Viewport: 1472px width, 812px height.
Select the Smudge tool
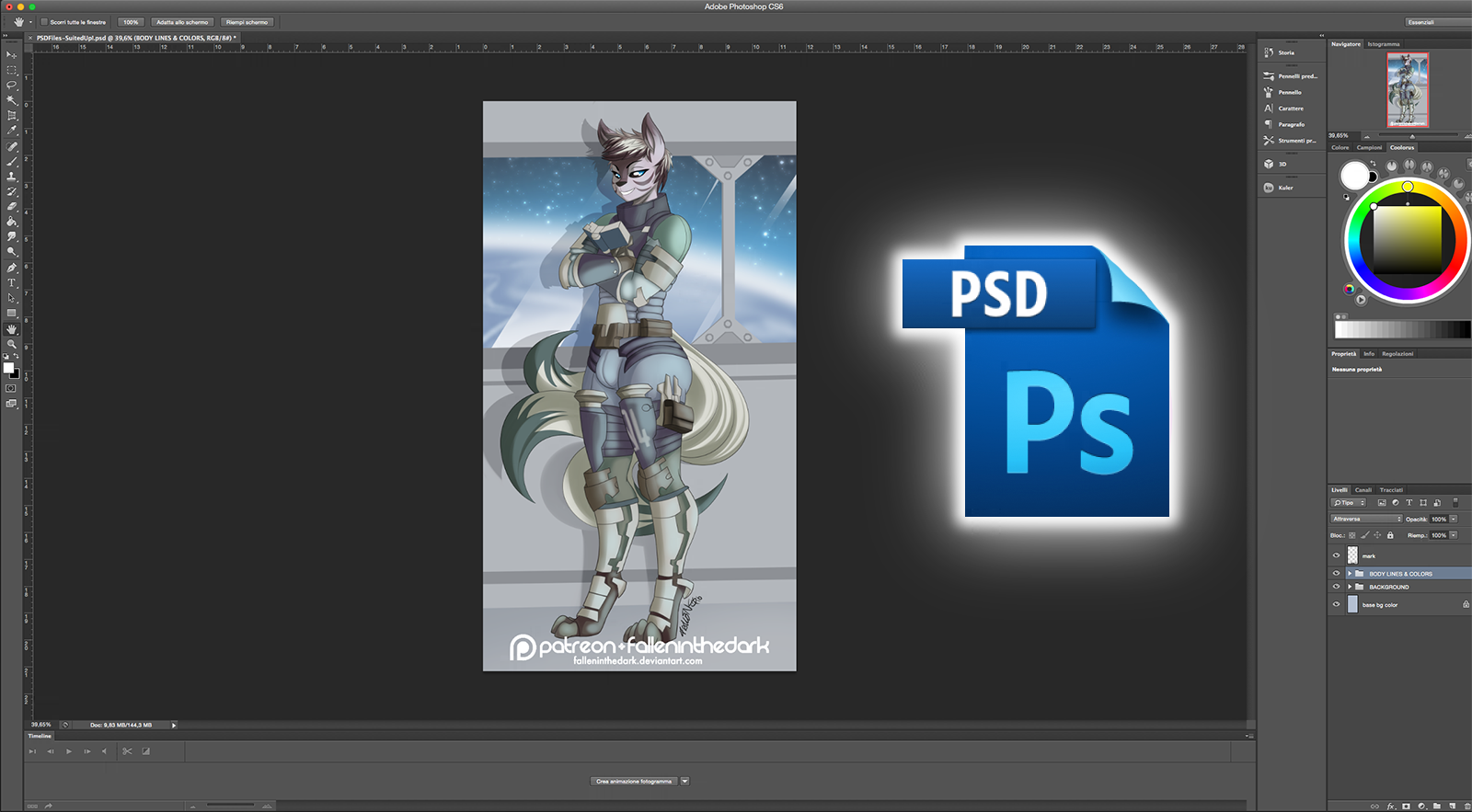11,236
